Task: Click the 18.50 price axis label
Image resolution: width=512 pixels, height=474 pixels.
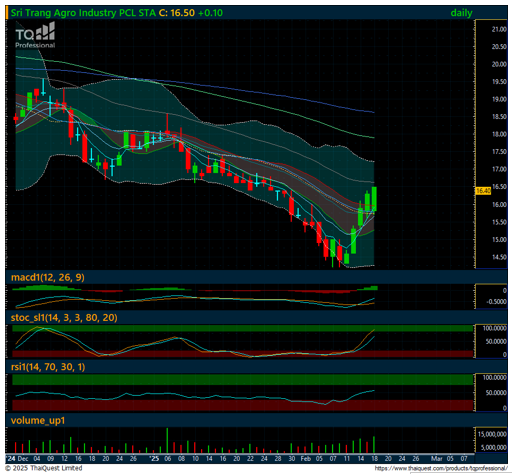Action: coord(499,117)
